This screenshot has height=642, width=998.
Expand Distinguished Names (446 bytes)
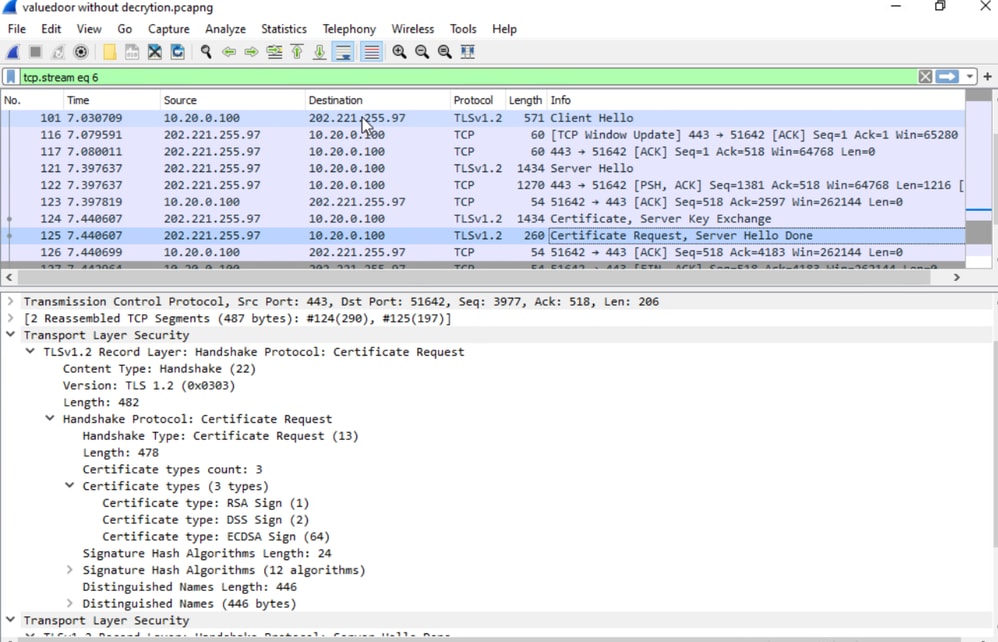coord(69,604)
